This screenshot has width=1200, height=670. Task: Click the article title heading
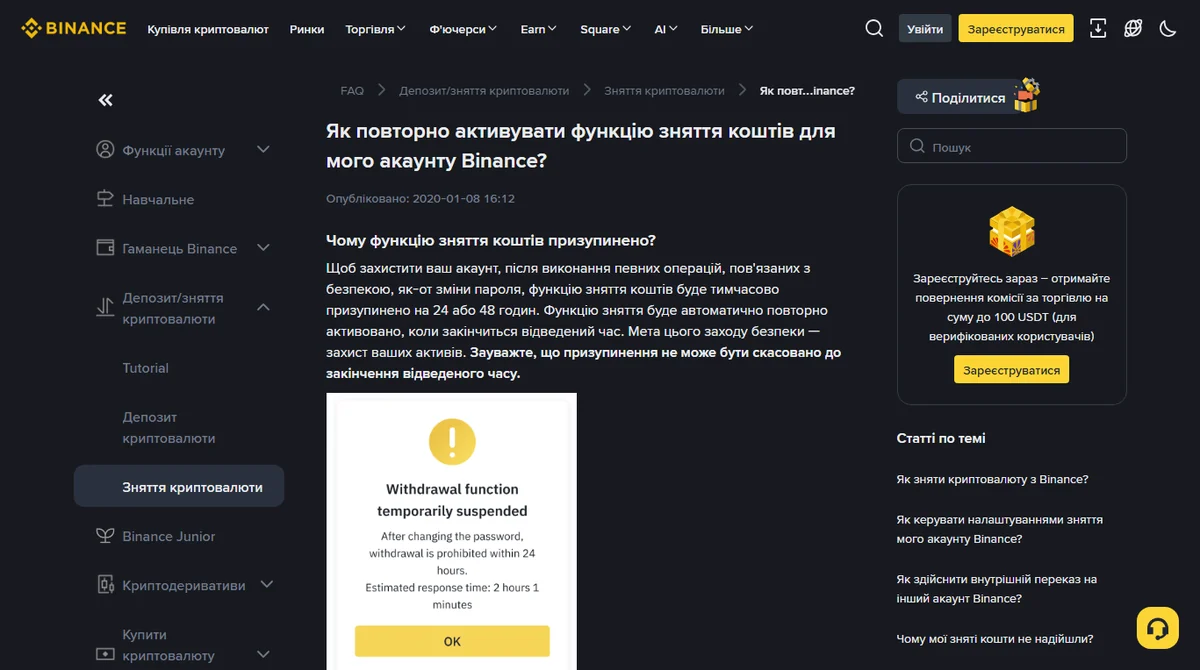(x=580, y=145)
